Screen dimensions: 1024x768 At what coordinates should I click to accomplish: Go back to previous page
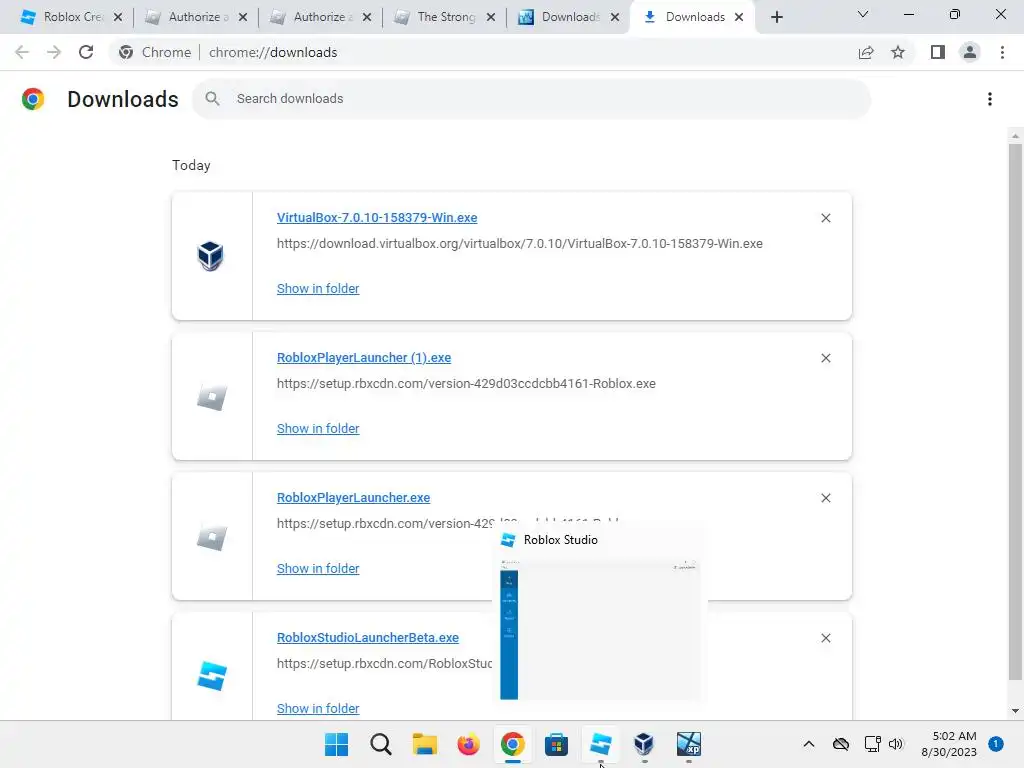pos(22,52)
